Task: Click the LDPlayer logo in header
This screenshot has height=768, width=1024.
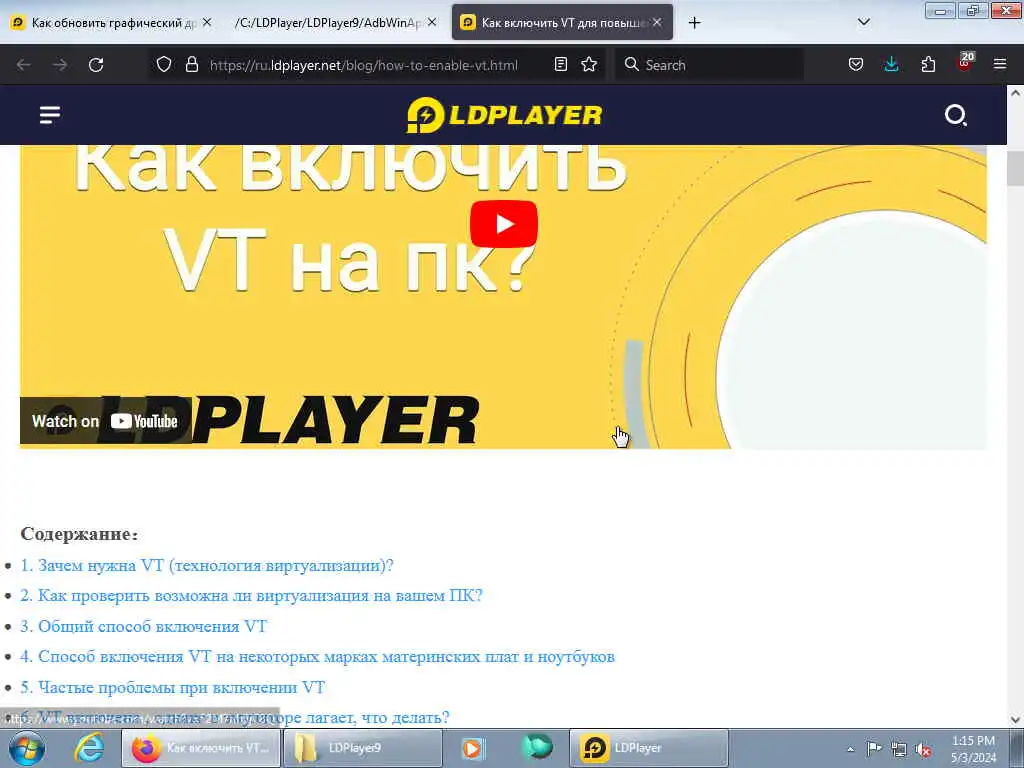Action: coord(504,115)
